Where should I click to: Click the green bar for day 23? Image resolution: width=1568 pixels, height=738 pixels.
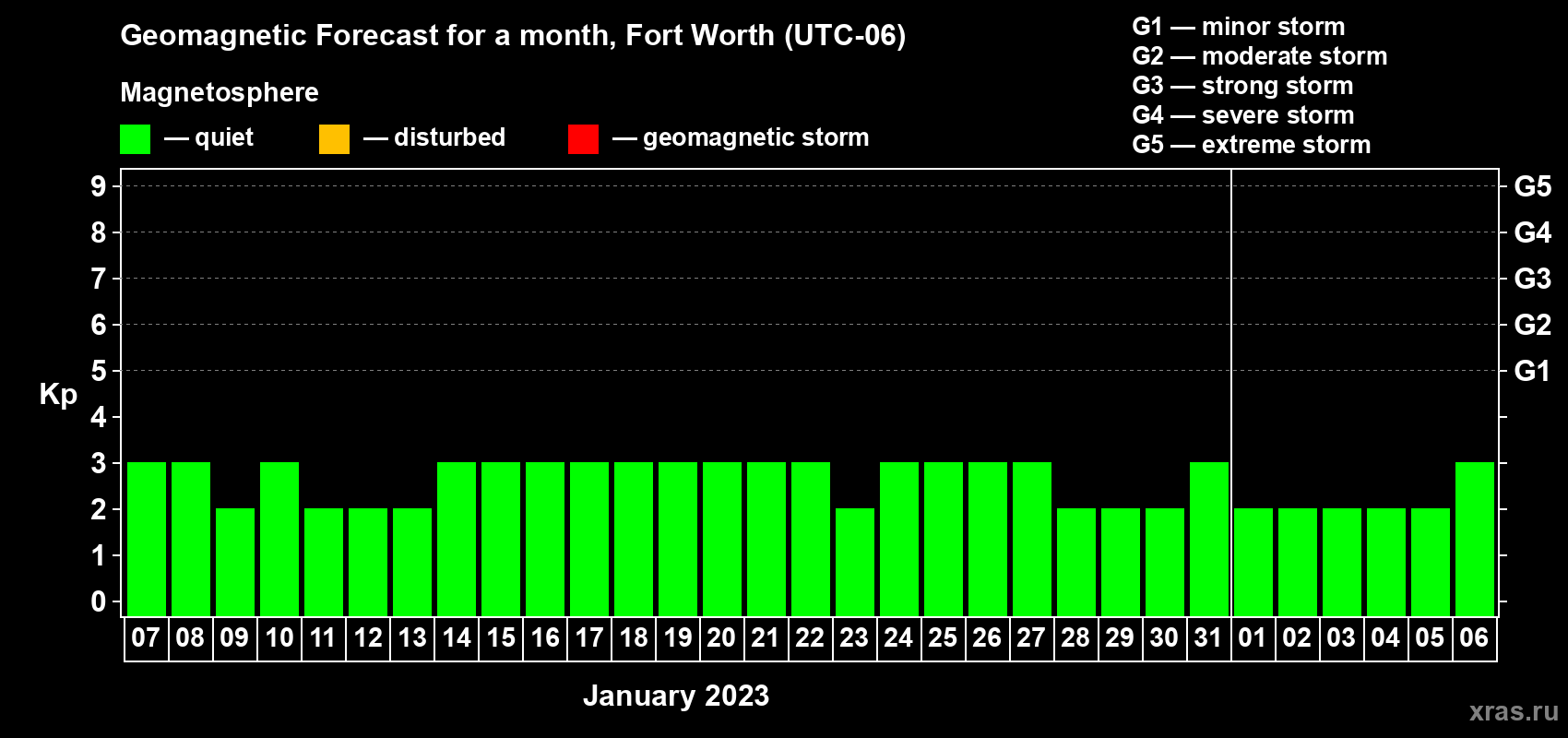855,562
